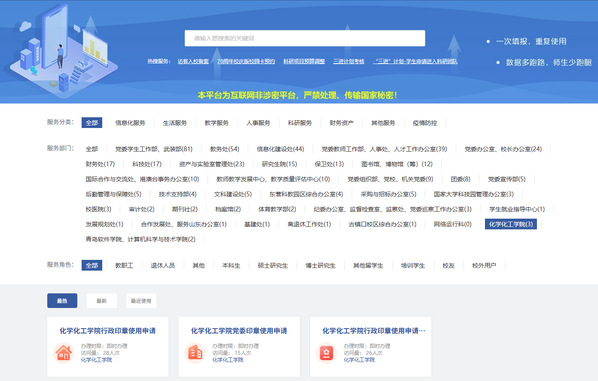Viewport: 598px width, 381px height.
Task: Filter by 离退休工作处(1)
Action: click(x=309, y=224)
